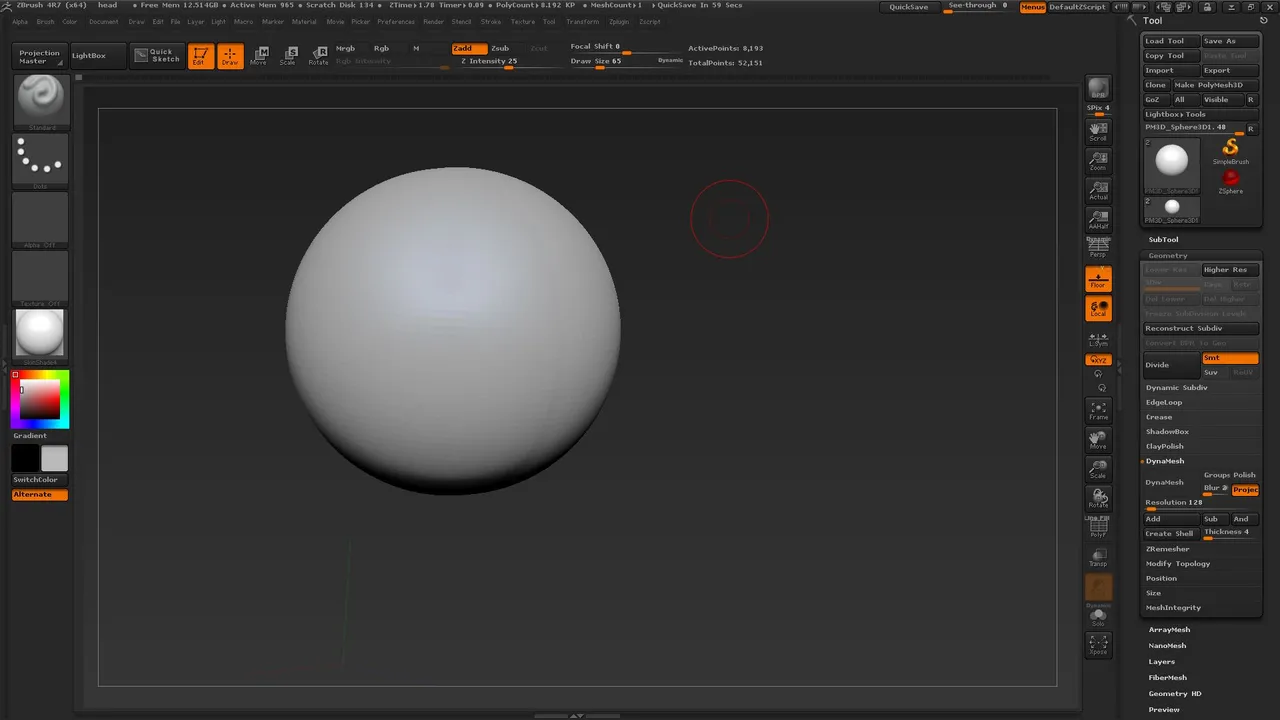
Task: Toggle the Smt button next to Divide
Action: pos(1230,358)
